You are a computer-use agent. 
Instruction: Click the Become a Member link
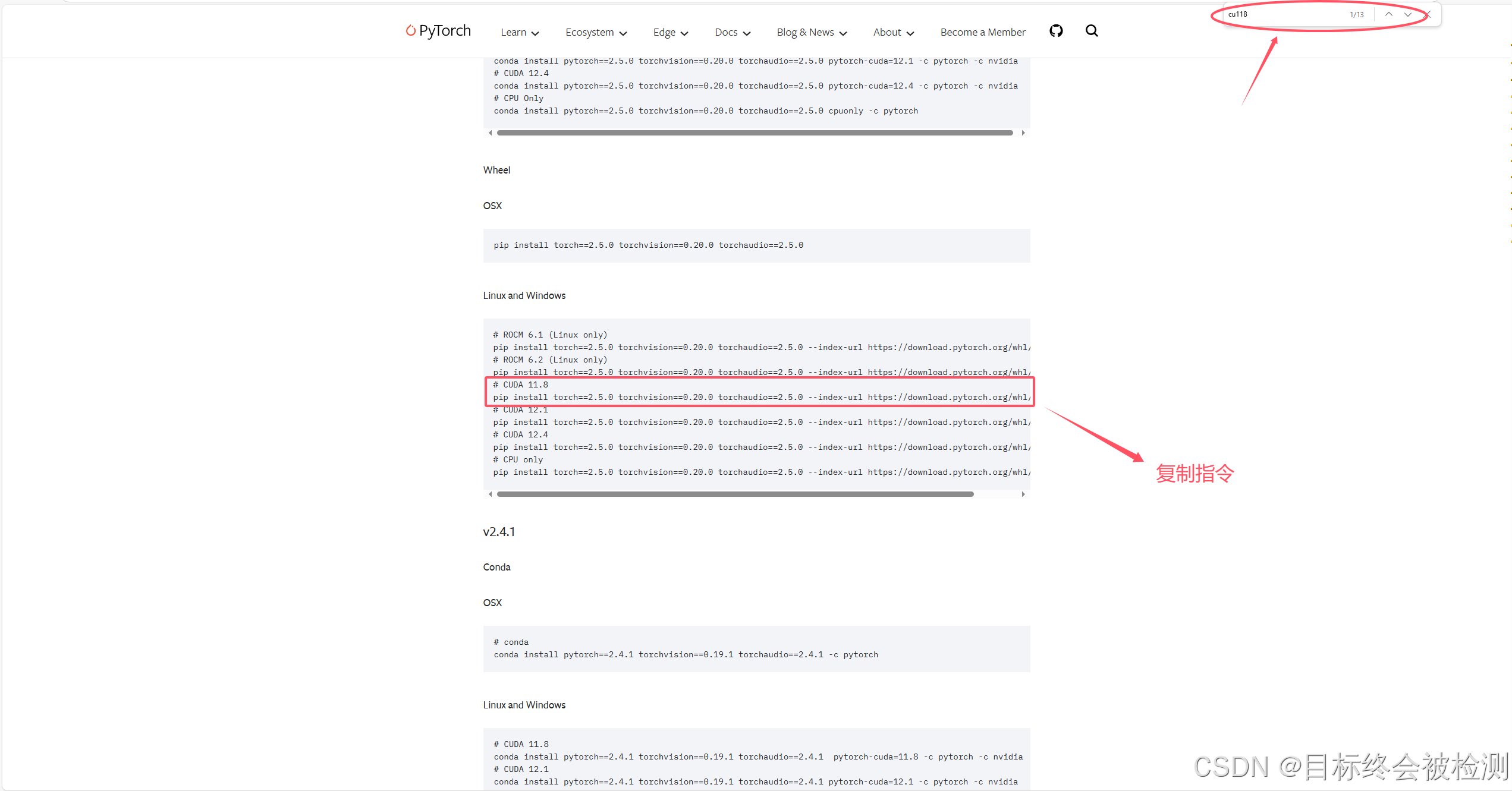click(982, 31)
